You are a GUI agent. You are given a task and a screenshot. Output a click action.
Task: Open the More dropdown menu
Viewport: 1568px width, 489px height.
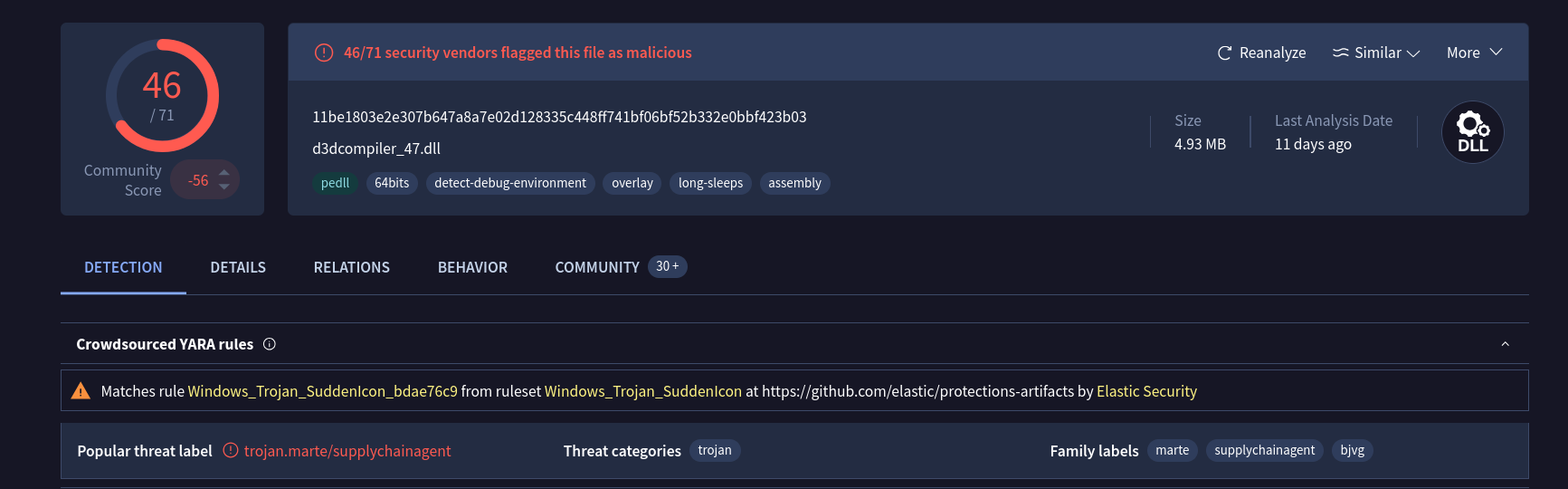[x=1474, y=53]
